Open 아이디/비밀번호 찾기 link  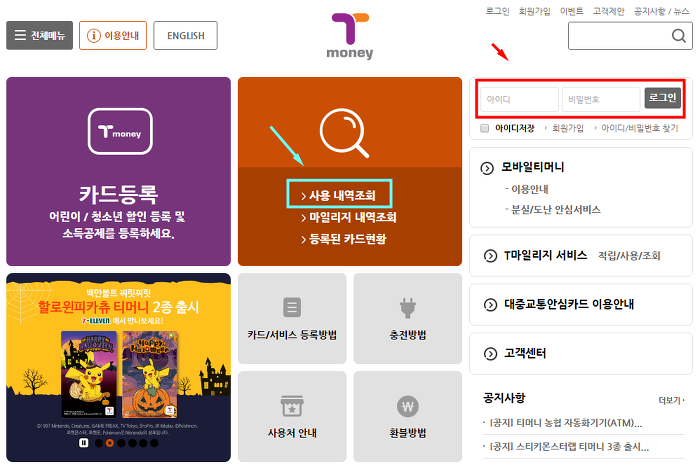(640, 128)
